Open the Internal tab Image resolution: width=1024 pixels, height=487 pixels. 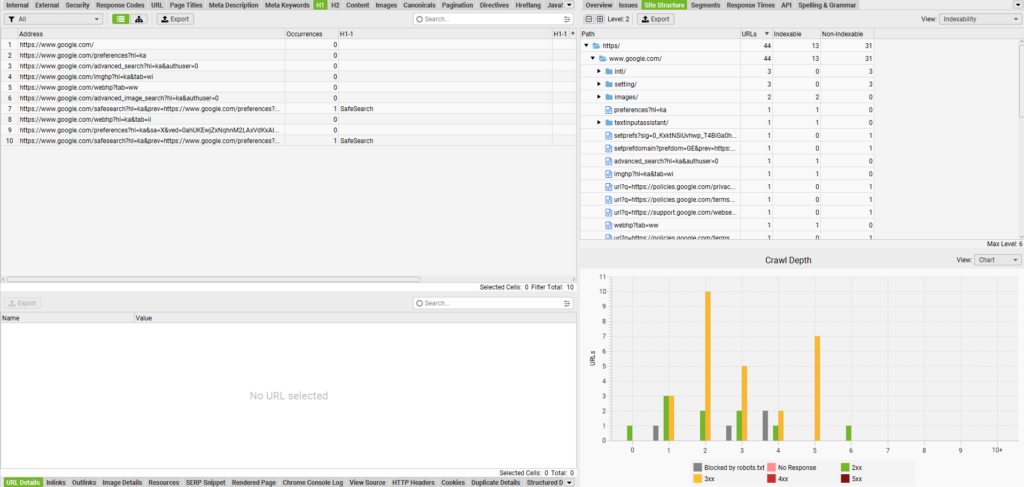(17, 5)
